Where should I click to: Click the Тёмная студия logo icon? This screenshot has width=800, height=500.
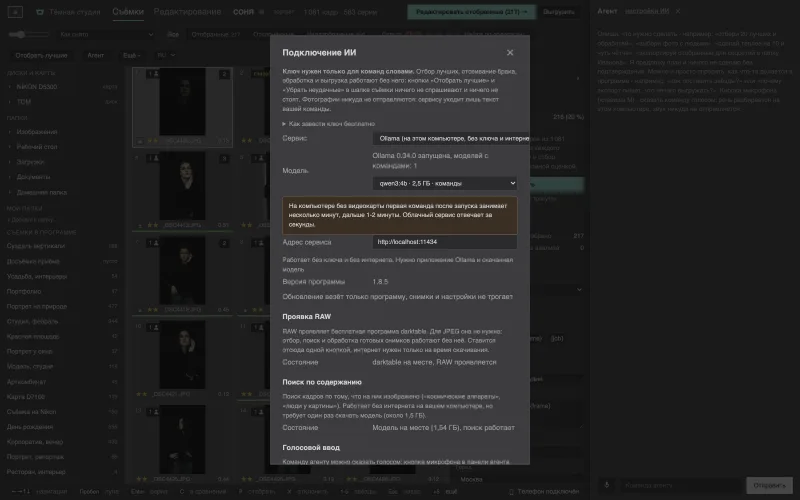coord(40,12)
